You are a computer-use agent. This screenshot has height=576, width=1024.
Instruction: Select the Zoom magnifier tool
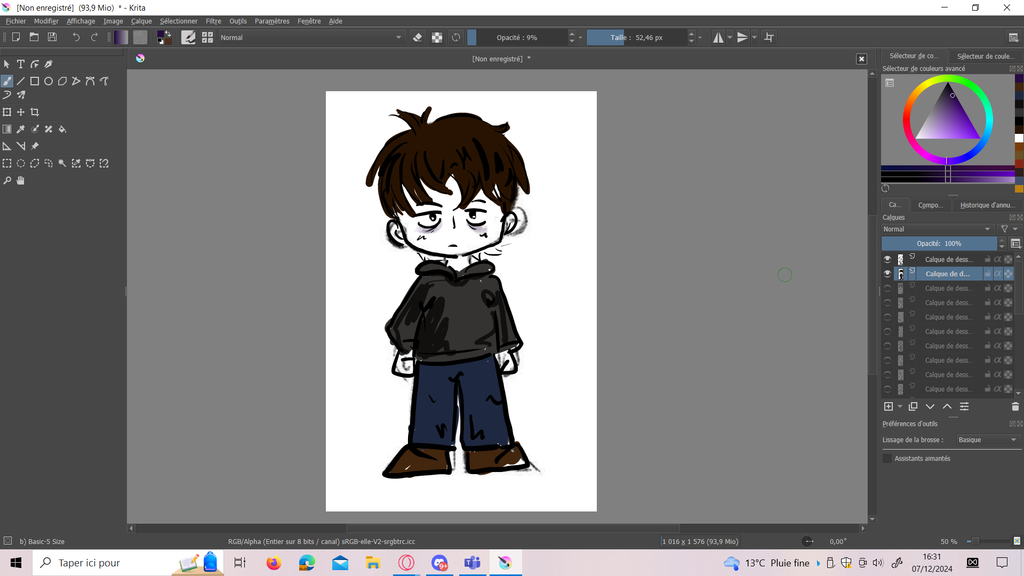(7, 181)
